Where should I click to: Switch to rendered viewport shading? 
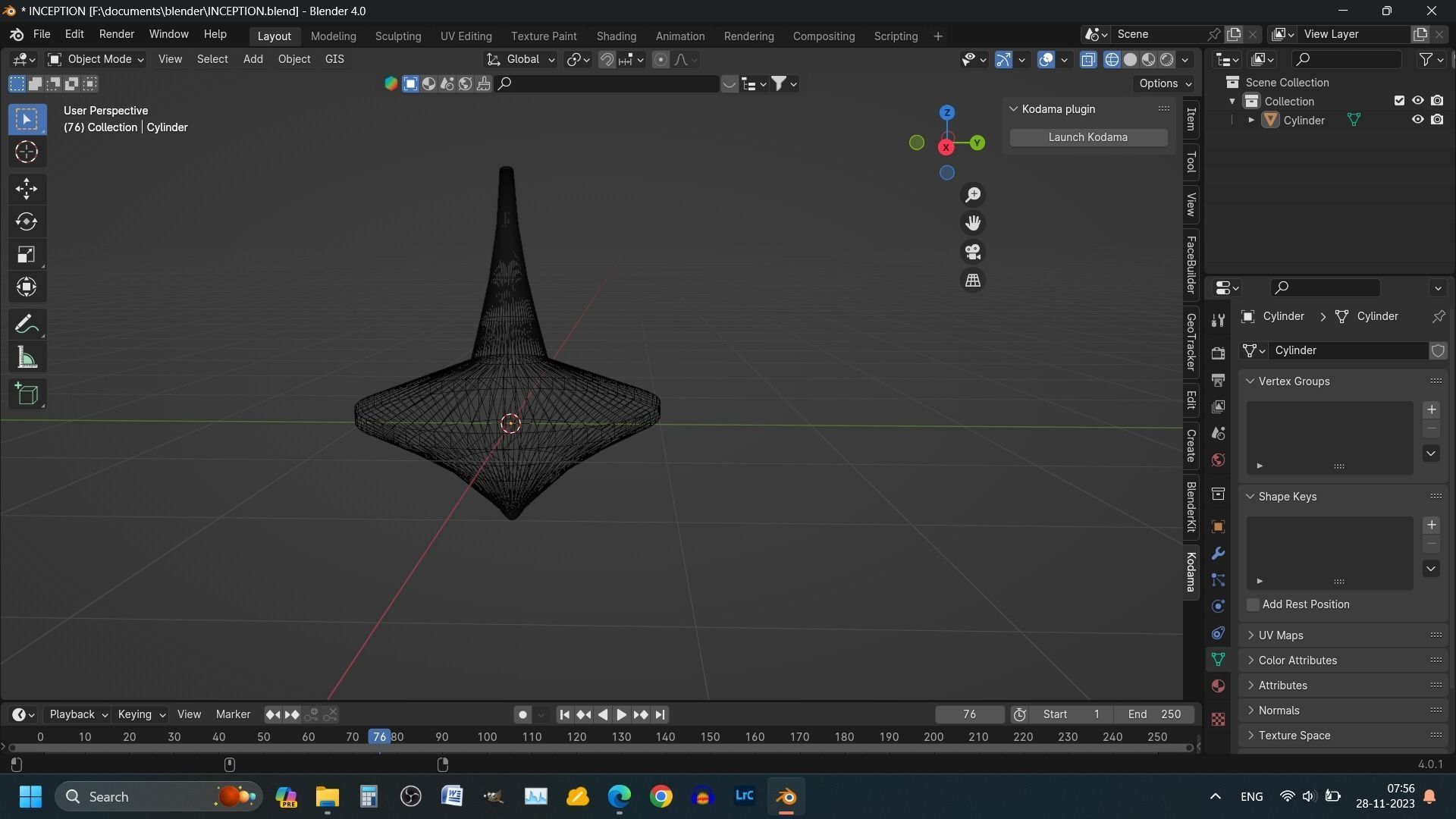(x=1167, y=60)
